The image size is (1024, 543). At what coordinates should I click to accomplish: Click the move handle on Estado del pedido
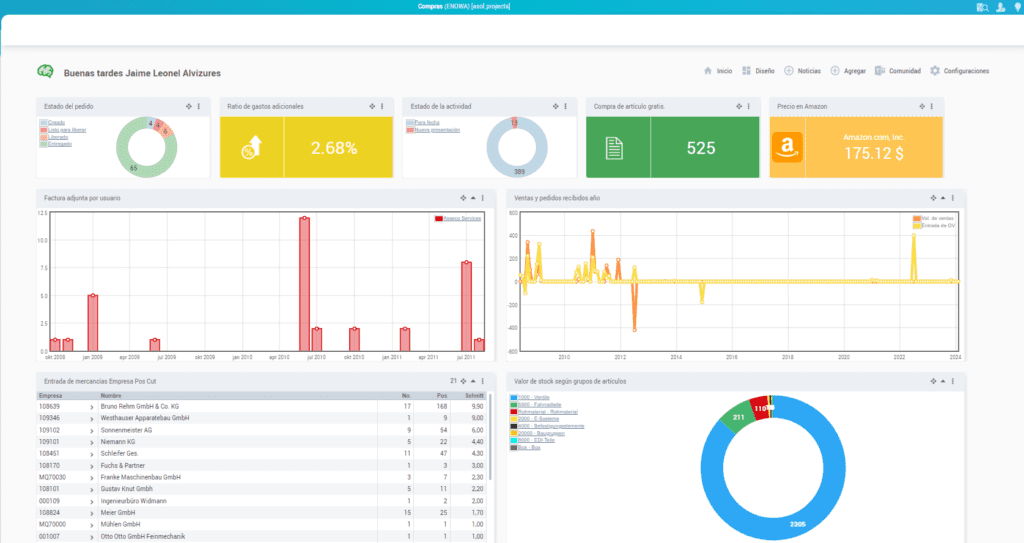188,106
